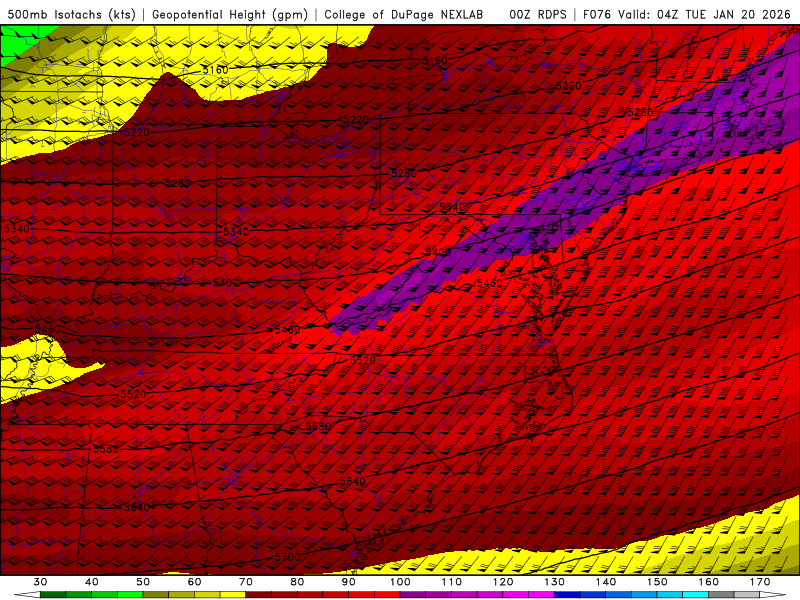Select the cyan 155-160 knot color swatch
This screenshot has height=600, width=800.
[696, 595]
